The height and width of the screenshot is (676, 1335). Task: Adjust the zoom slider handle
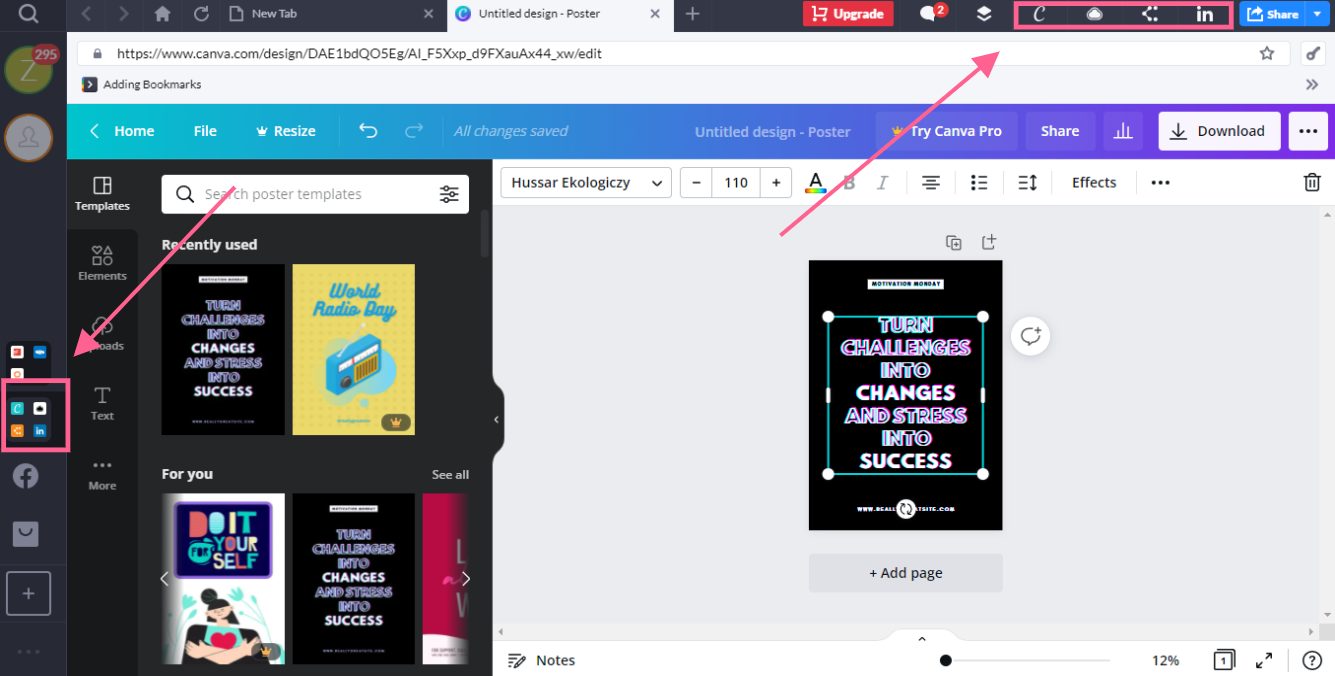(x=945, y=660)
